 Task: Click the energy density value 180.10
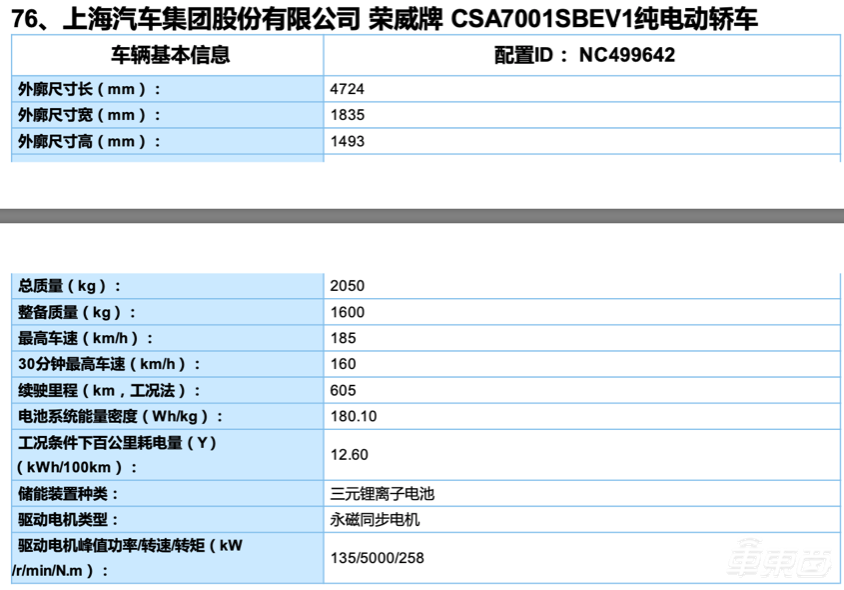pyautogui.click(x=352, y=416)
